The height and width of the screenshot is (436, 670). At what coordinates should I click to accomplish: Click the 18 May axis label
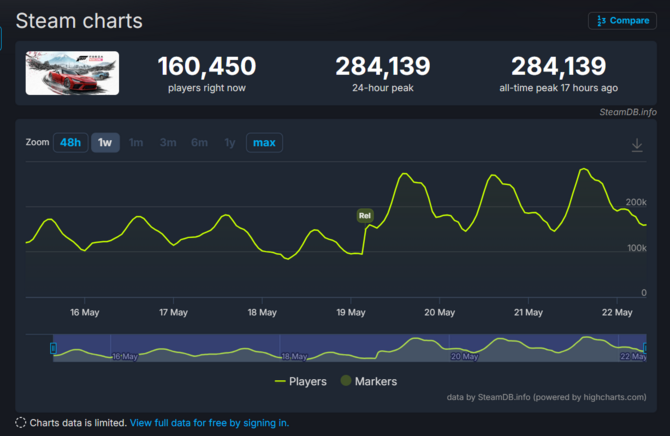coord(262,312)
